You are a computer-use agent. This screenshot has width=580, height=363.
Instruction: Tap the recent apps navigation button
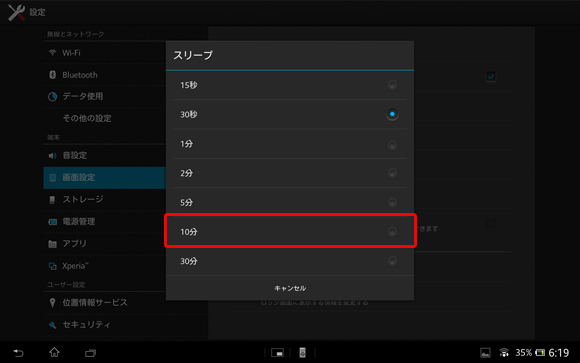pos(90,353)
